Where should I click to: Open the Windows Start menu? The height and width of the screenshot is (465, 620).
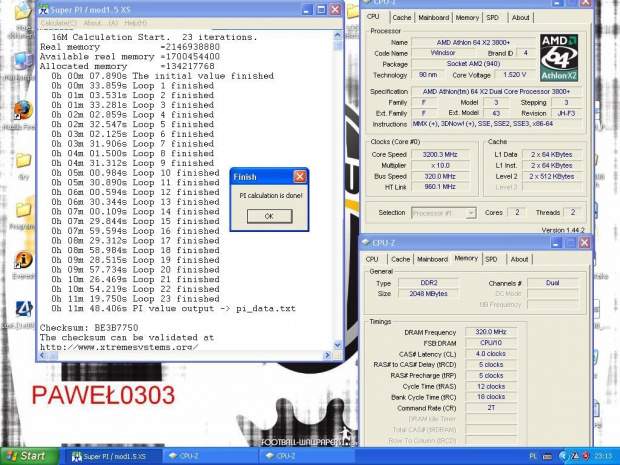pos(28,456)
